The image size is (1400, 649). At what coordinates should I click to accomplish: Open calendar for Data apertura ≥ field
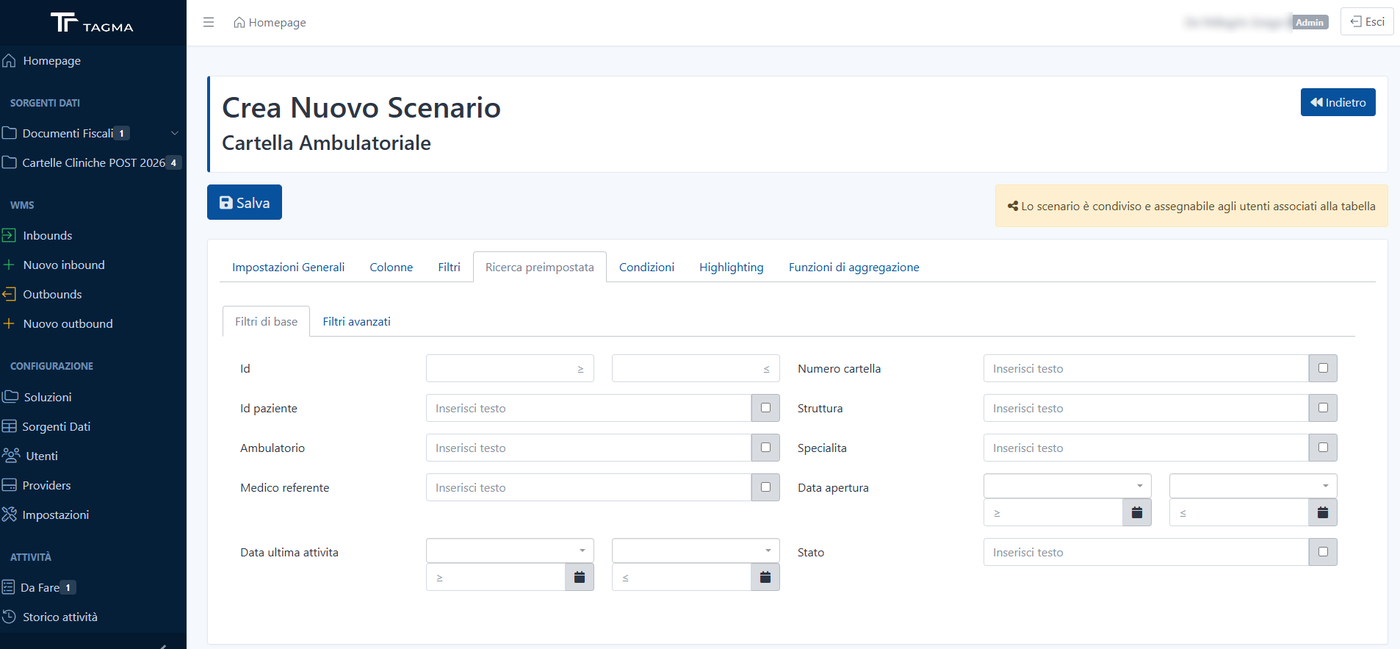[1137, 513]
